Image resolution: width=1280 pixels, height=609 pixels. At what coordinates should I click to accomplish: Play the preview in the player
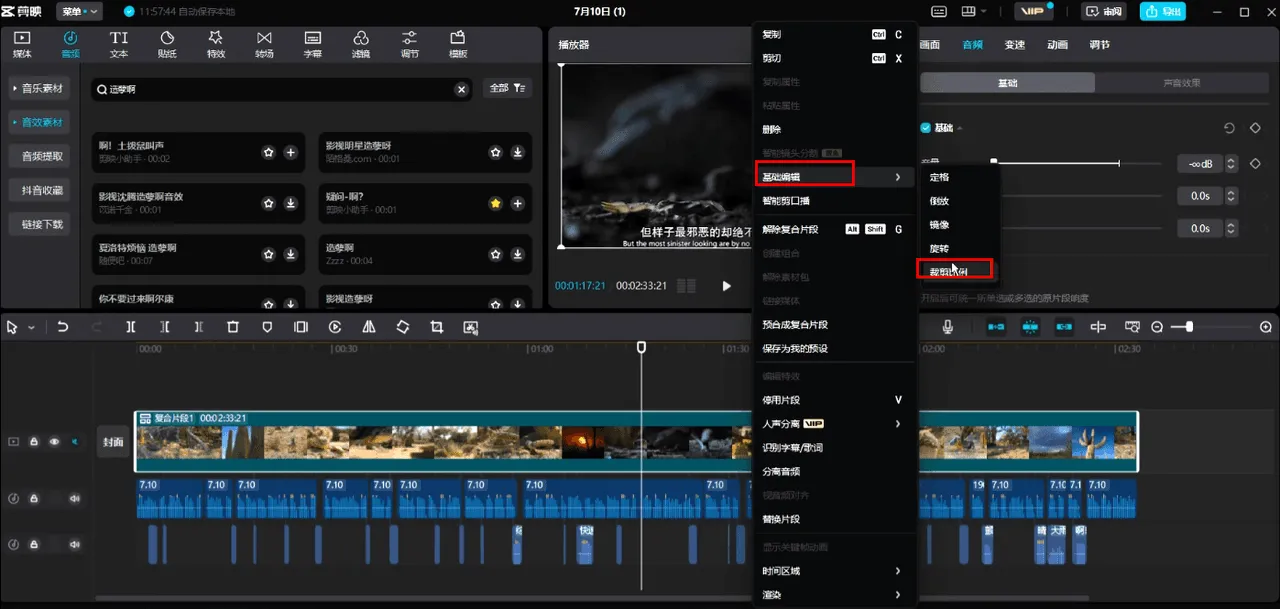(726, 286)
